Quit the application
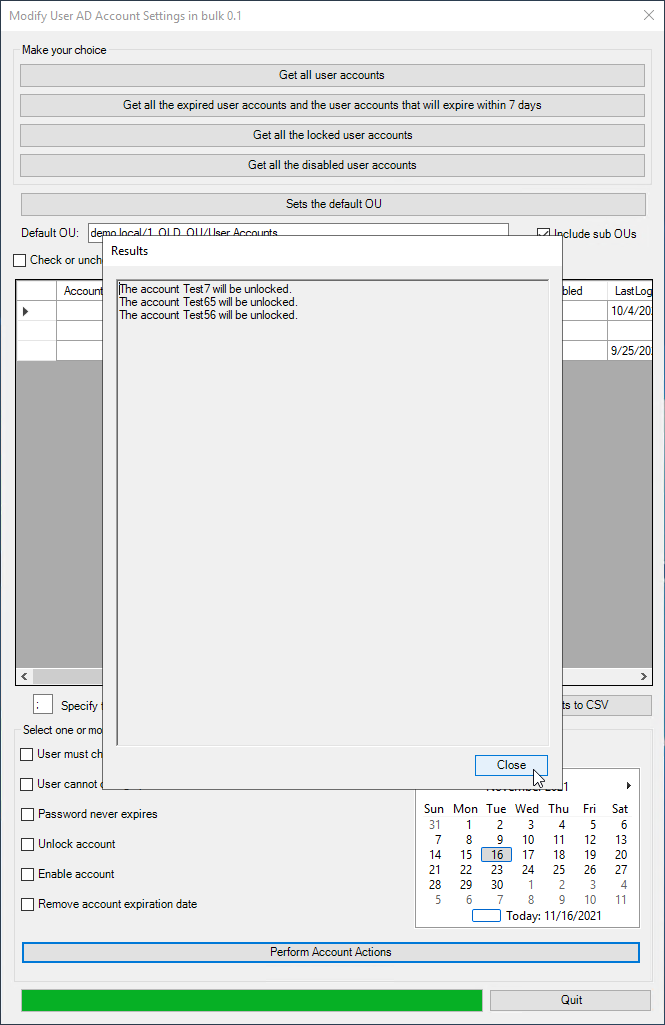 (570, 1000)
